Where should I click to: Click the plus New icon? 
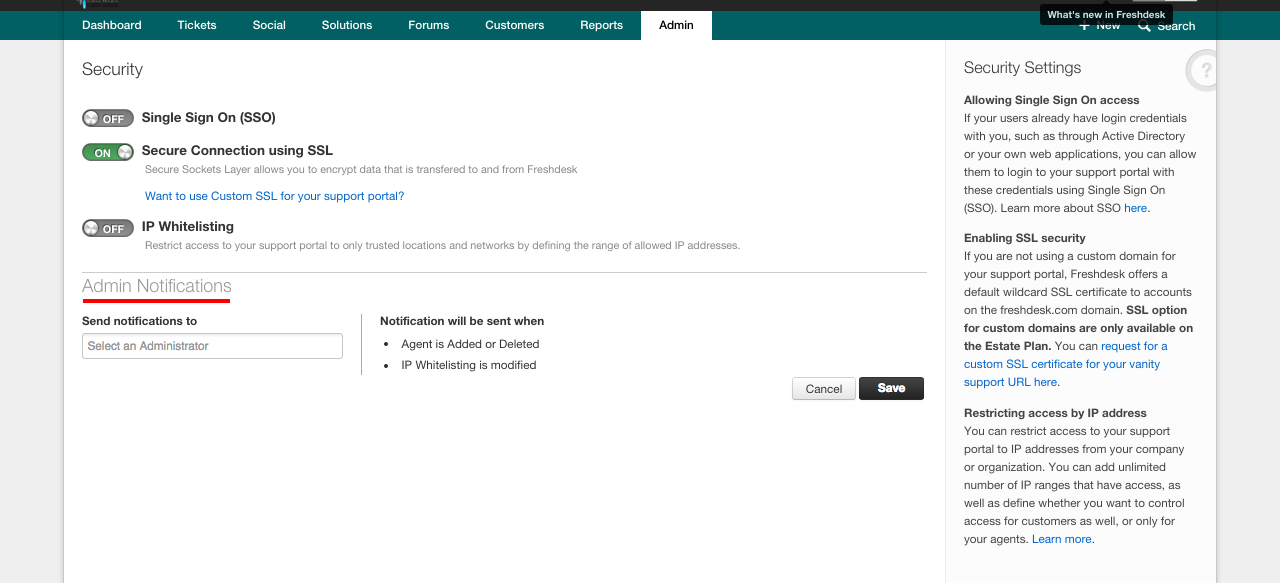[1084, 26]
